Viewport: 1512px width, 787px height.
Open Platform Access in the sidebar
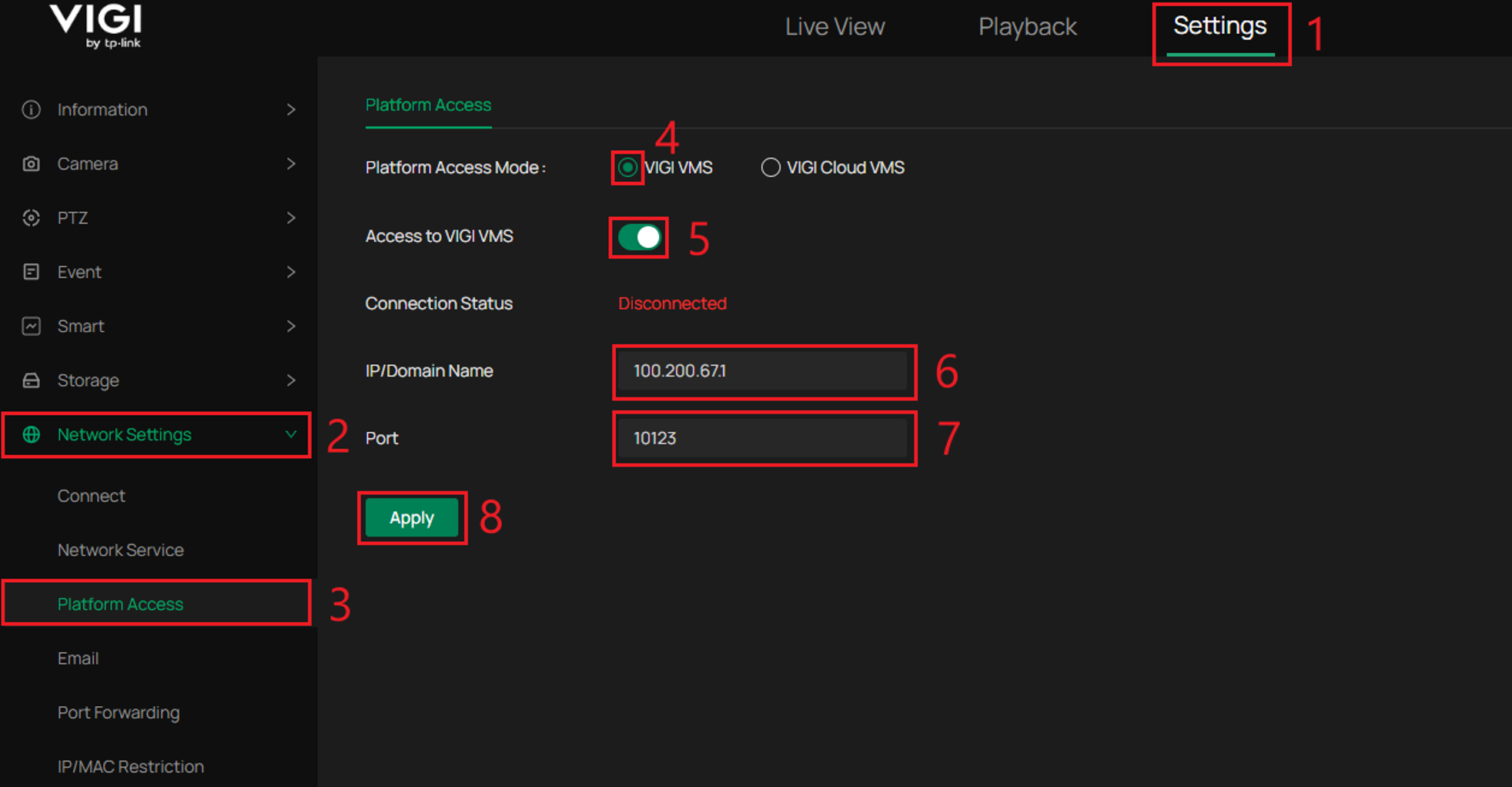point(120,604)
